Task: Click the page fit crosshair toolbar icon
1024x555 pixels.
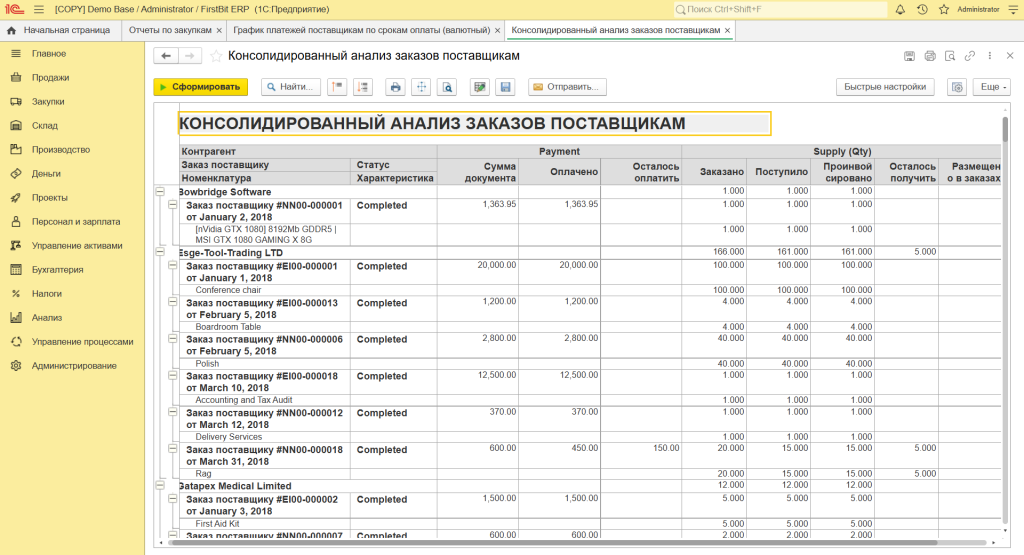Action: click(421, 87)
